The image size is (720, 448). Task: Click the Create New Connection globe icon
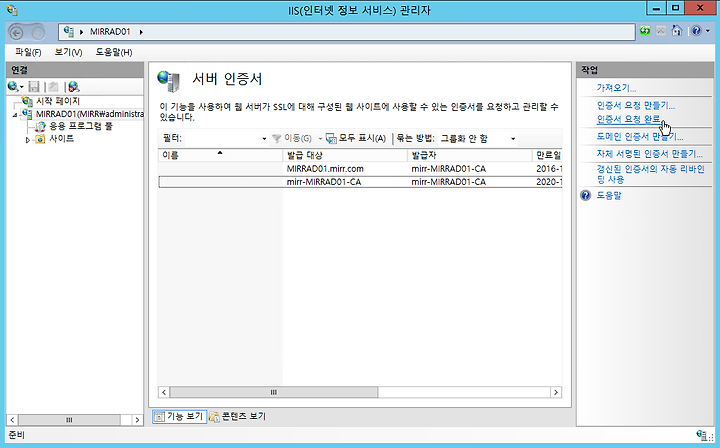pyautogui.click(x=13, y=86)
